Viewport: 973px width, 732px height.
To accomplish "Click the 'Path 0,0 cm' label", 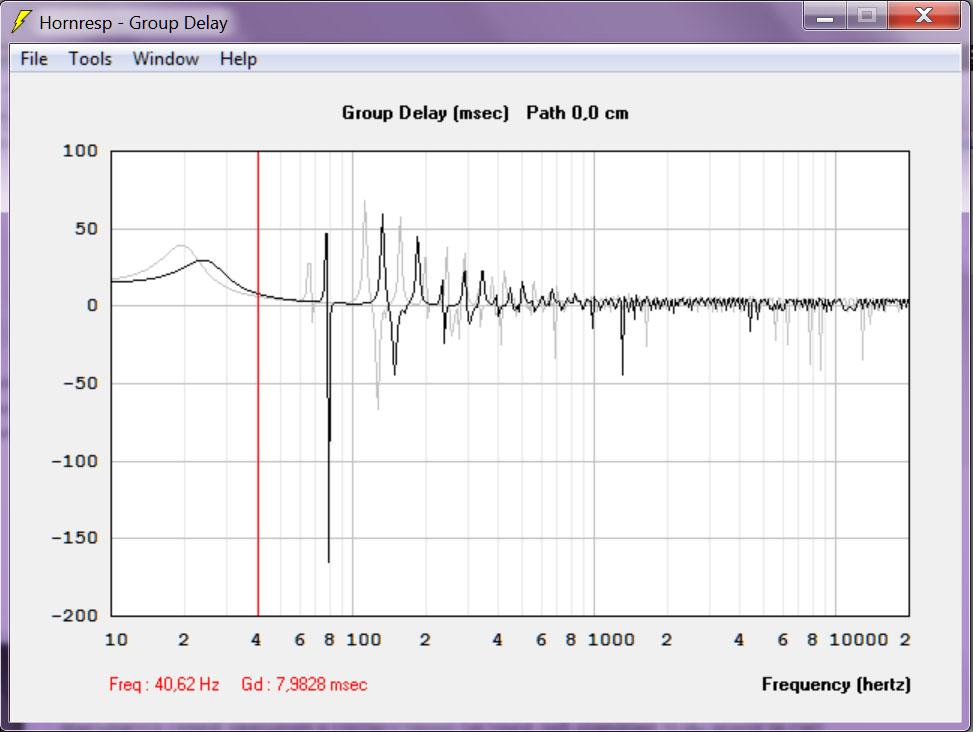I will coord(577,113).
